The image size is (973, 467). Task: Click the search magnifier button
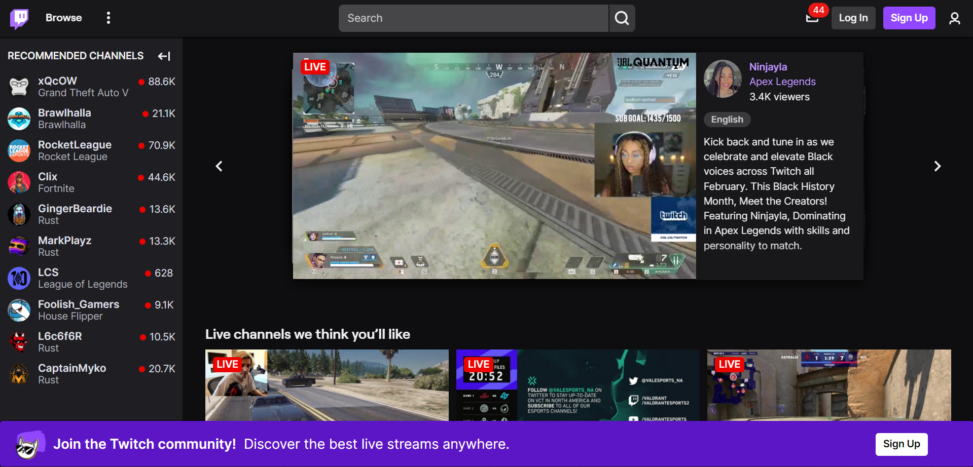click(622, 18)
